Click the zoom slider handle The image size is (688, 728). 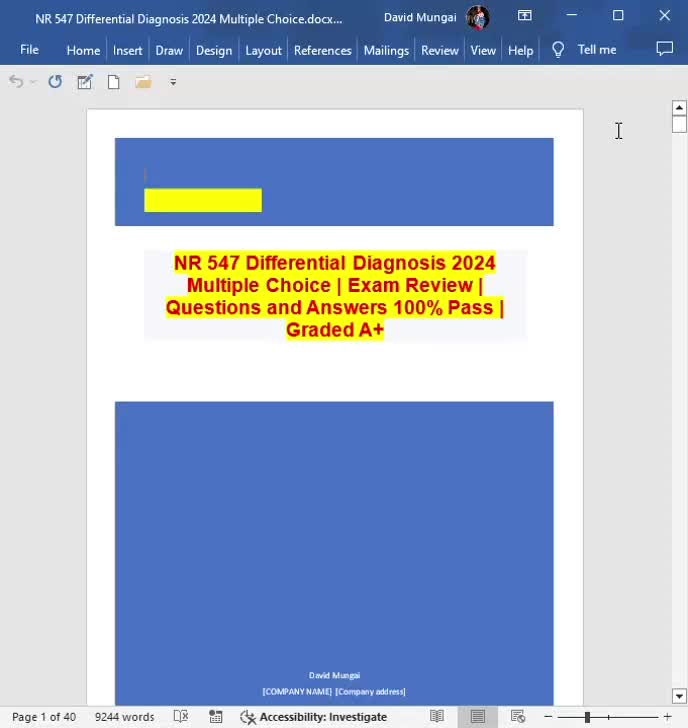[587, 717]
